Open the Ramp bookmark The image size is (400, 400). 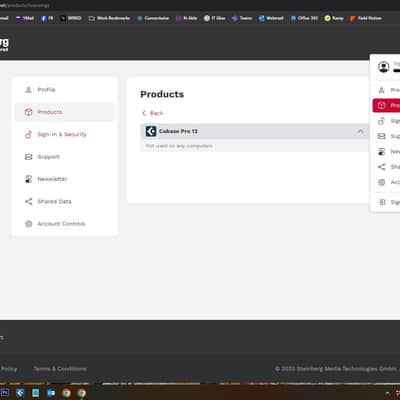(334, 18)
